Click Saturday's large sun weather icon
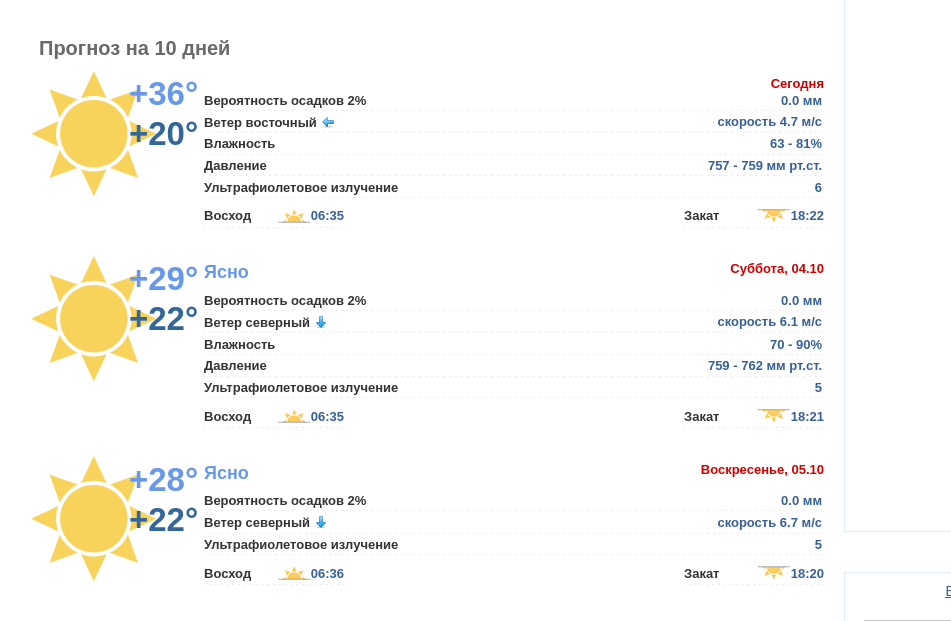The height and width of the screenshot is (621, 951). click(x=93, y=319)
